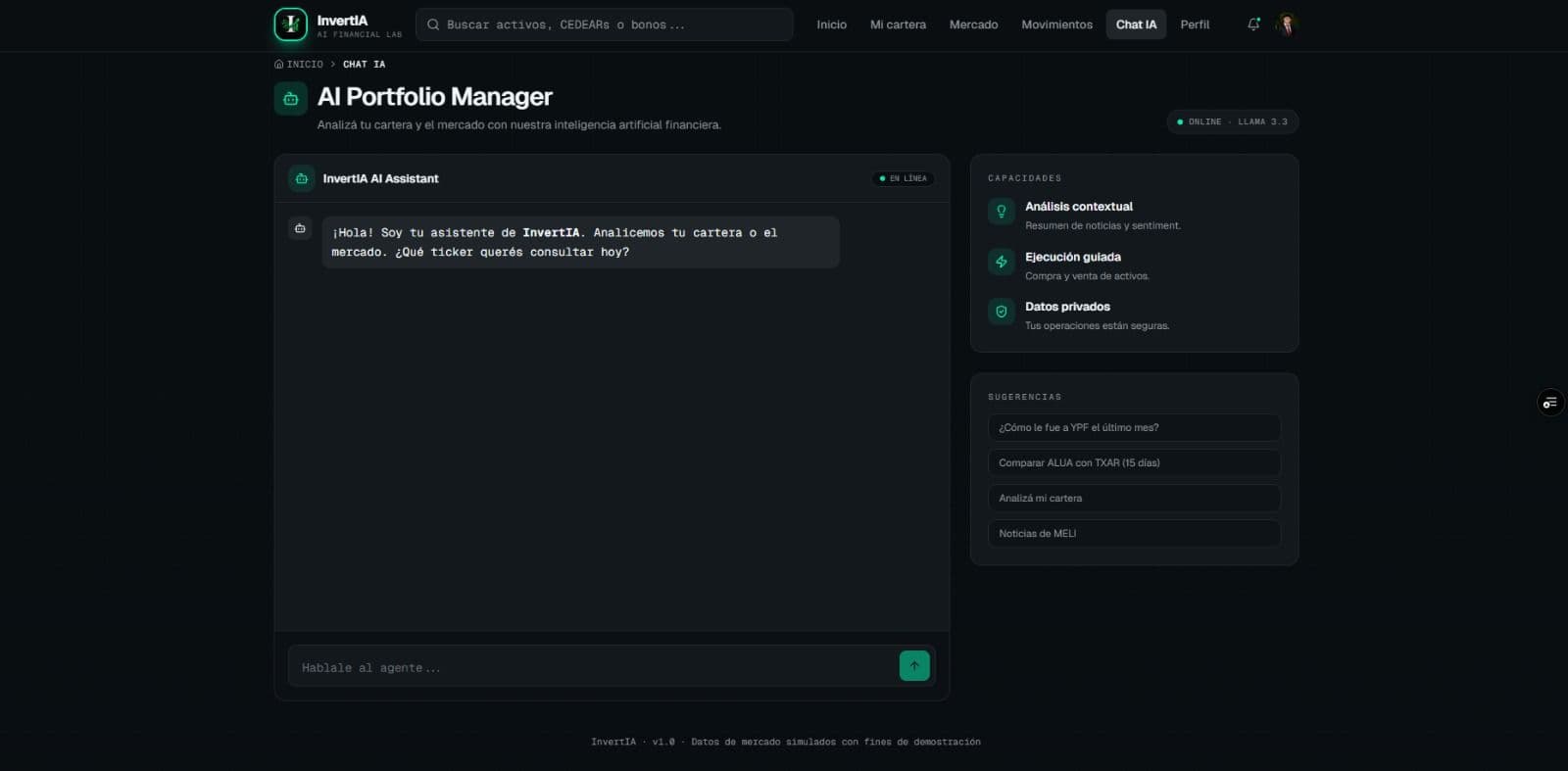Image resolution: width=1568 pixels, height=771 pixels.
Task: Click the Datos privados heading
Action: pos(1067,307)
